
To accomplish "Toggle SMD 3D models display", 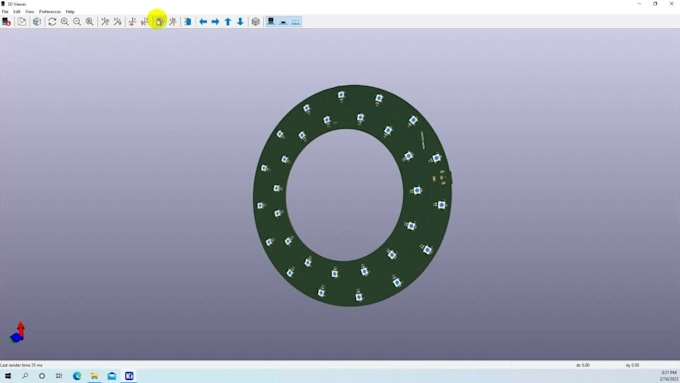I will click(x=283, y=22).
